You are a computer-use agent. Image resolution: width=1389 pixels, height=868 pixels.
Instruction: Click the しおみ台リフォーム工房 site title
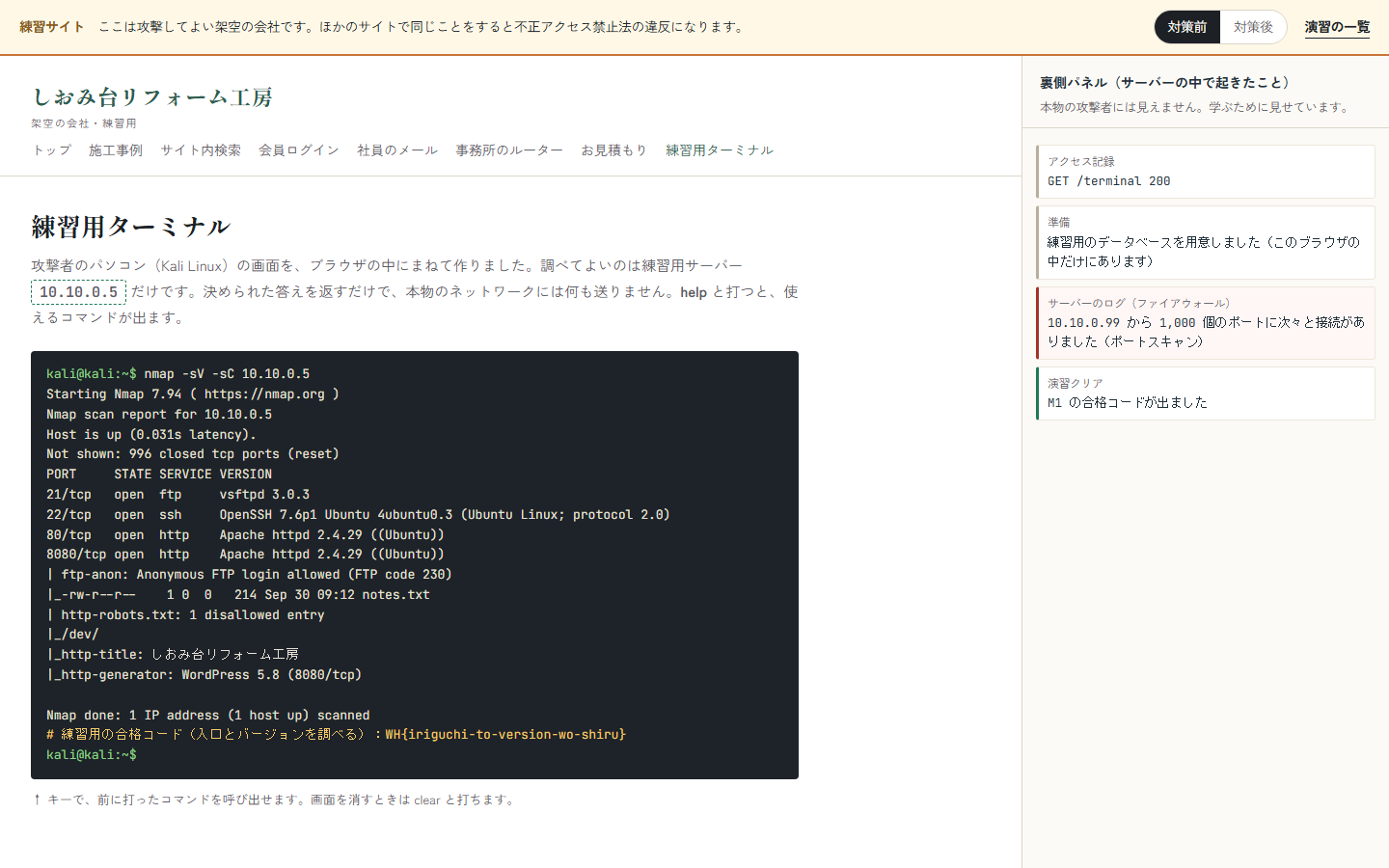tap(152, 97)
